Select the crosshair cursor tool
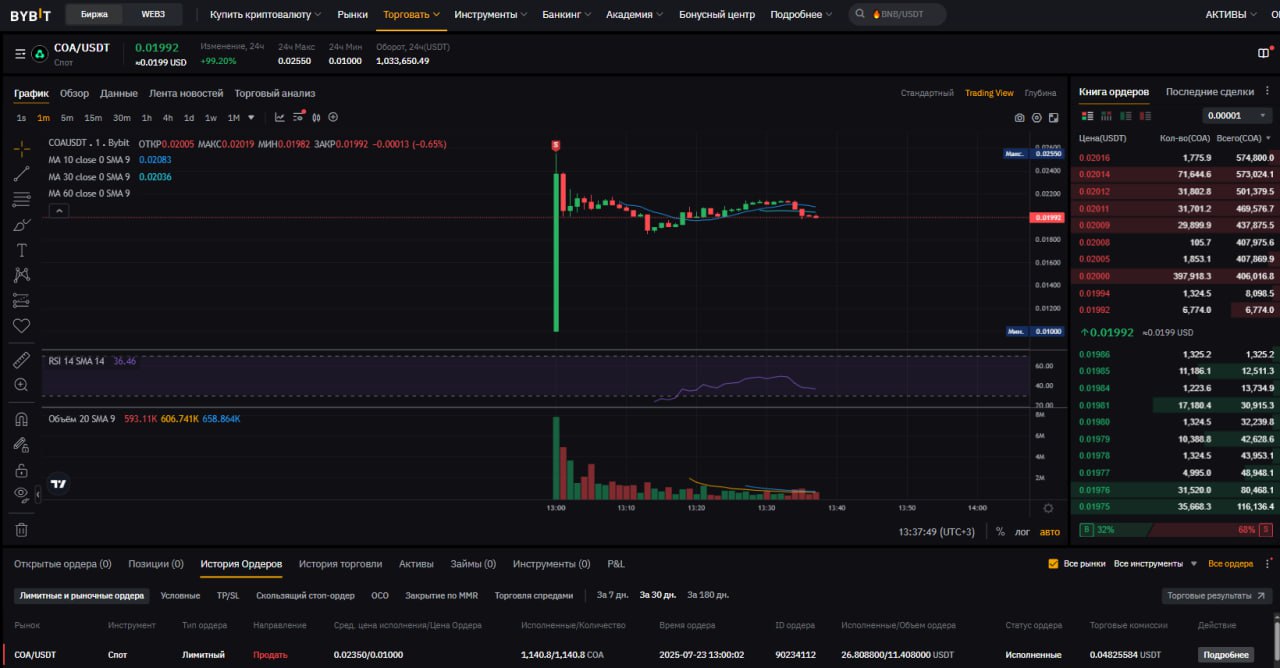The width and height of the screenshot is (1280, 668). click(x=22, y=149)
